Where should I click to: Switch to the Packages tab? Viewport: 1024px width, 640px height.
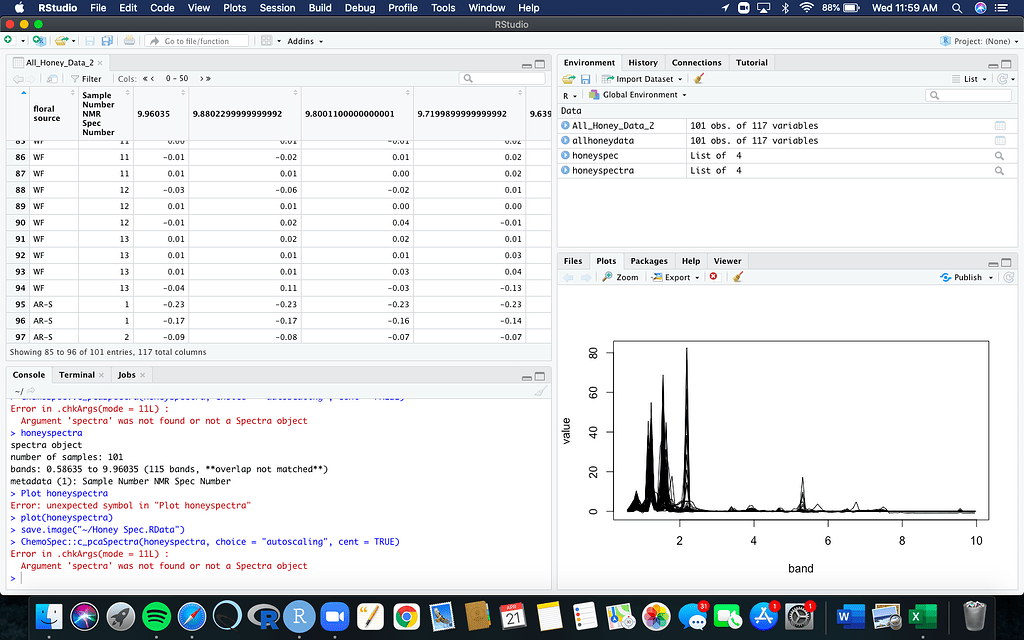[648, 261]
